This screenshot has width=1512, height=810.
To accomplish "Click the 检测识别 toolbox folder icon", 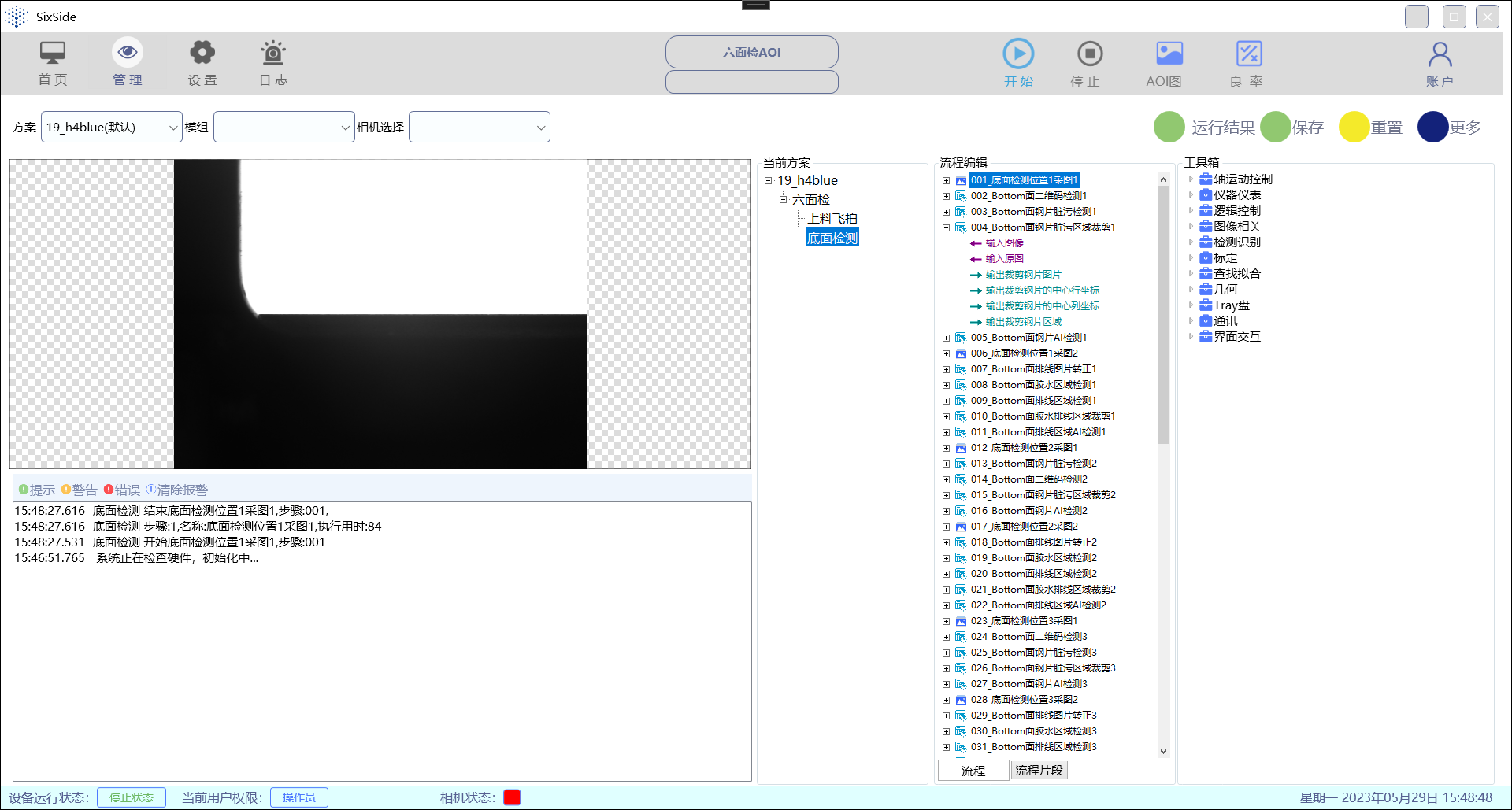I will (1206, 242).
